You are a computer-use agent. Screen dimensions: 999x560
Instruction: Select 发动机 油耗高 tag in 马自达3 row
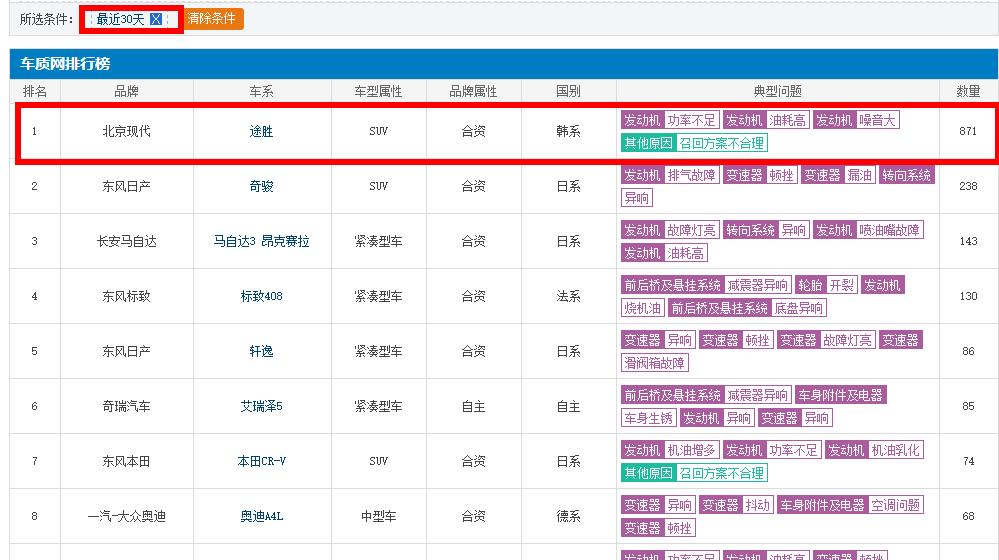pos(665,253)
